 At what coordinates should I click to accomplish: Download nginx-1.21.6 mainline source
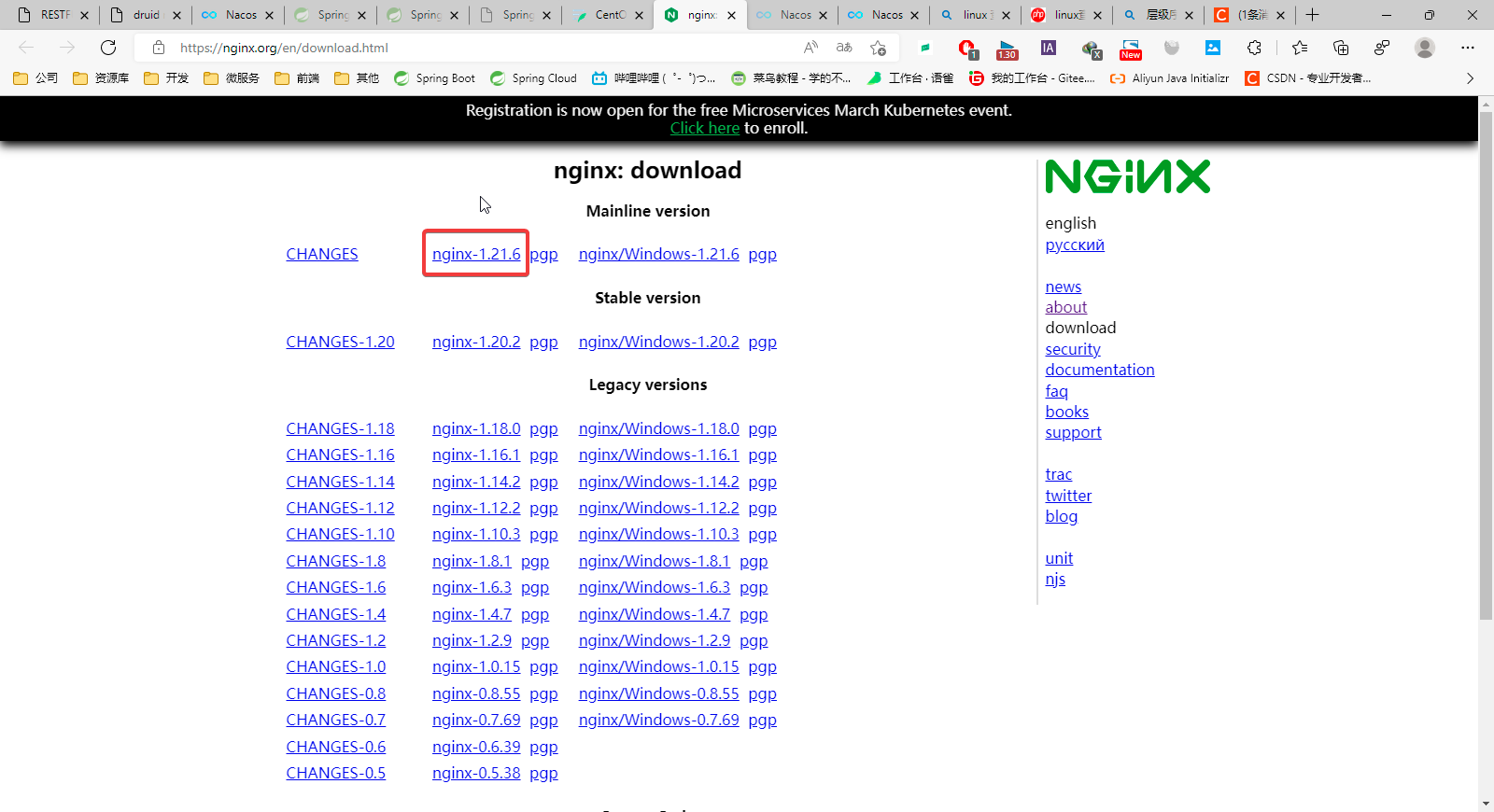(x=476, y=254)
